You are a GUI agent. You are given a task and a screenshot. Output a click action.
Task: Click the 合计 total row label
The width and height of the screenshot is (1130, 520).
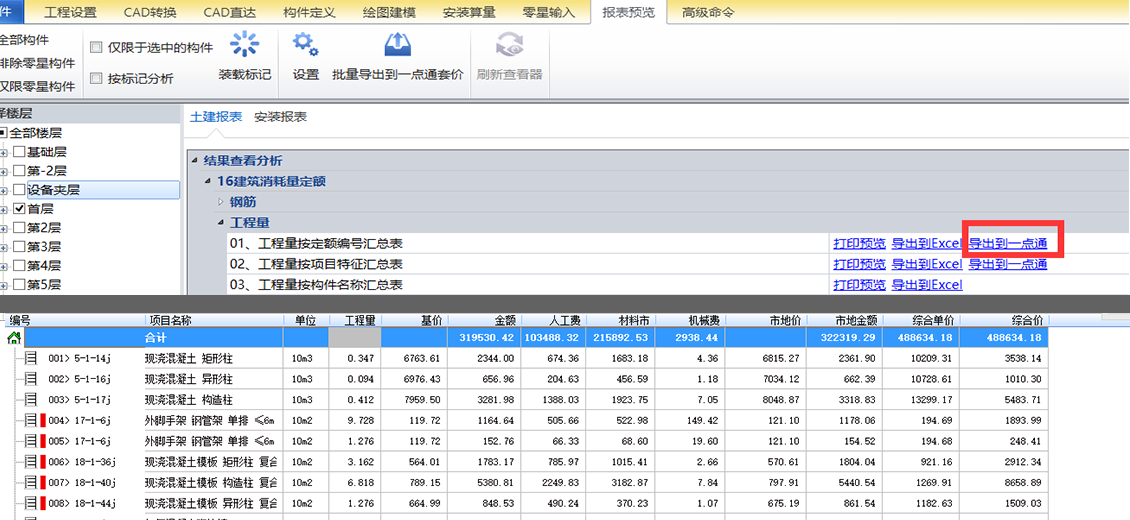click(156, 337)
